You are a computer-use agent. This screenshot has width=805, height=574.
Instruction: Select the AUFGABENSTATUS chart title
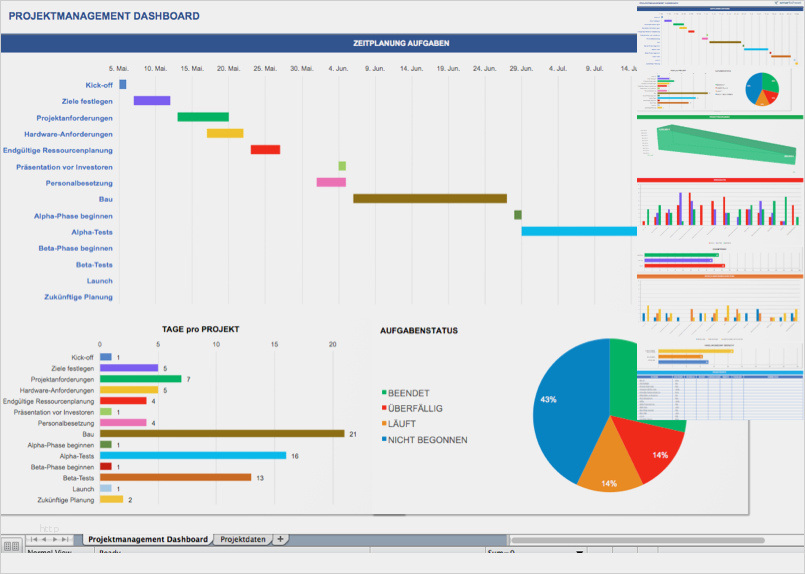tap(419, 331)
